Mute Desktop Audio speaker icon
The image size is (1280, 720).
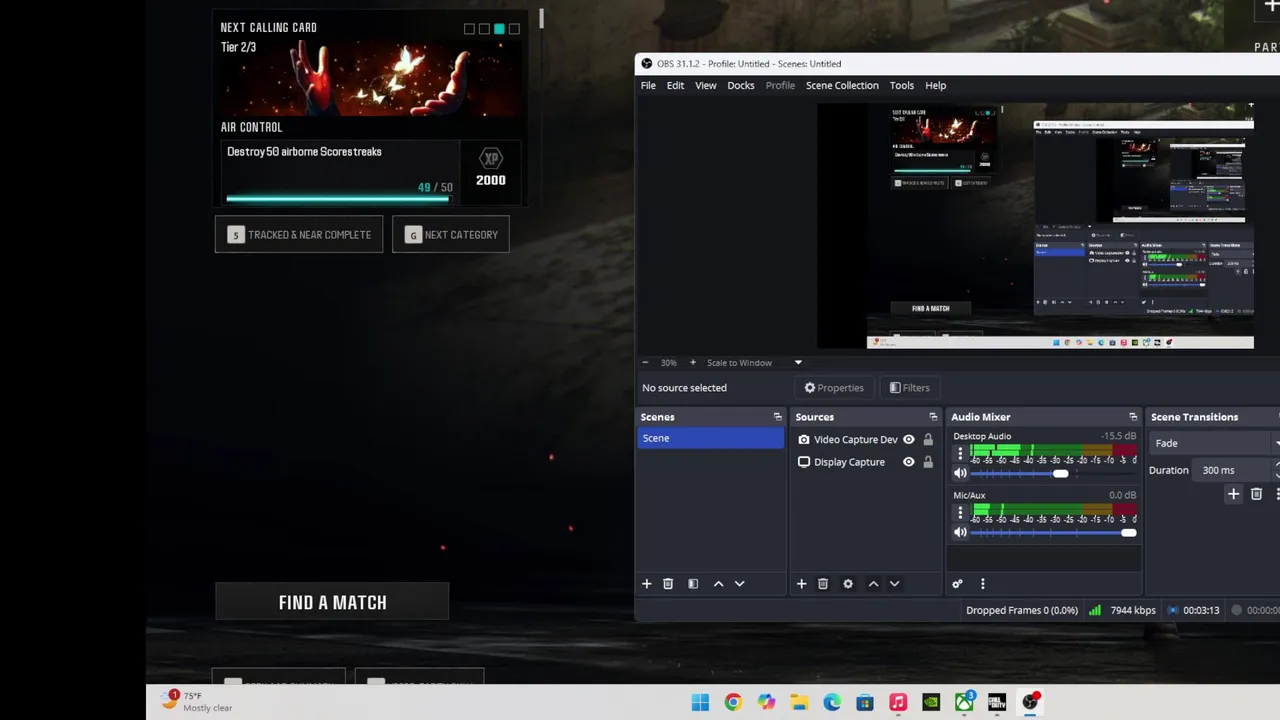pos(960,473)
